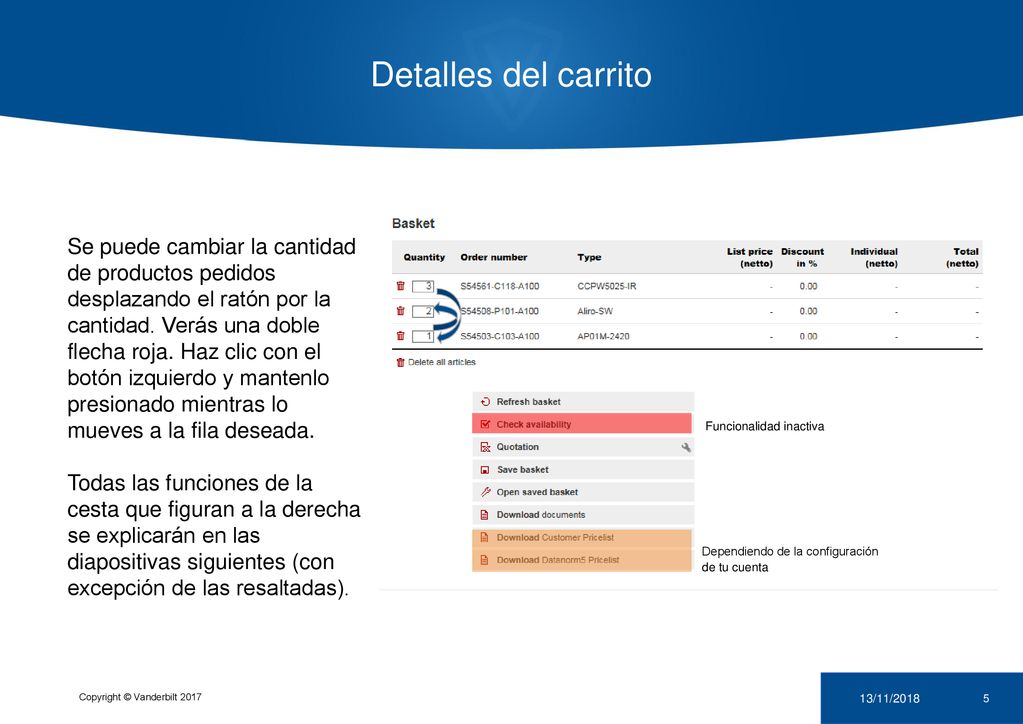Click the Basket heading
Screen dimensions: 1023x724
(413, 223)
